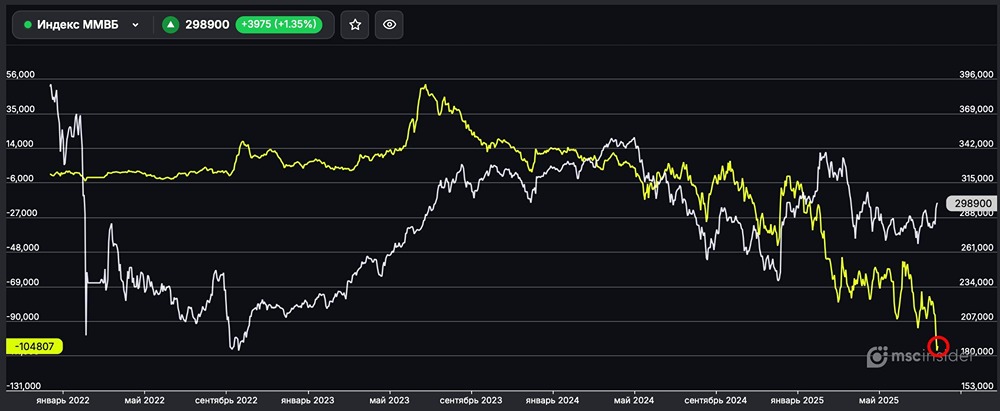Click the 298900 index value in header
This screenshot has width=1000, height=411.
(x=207, y=25)
